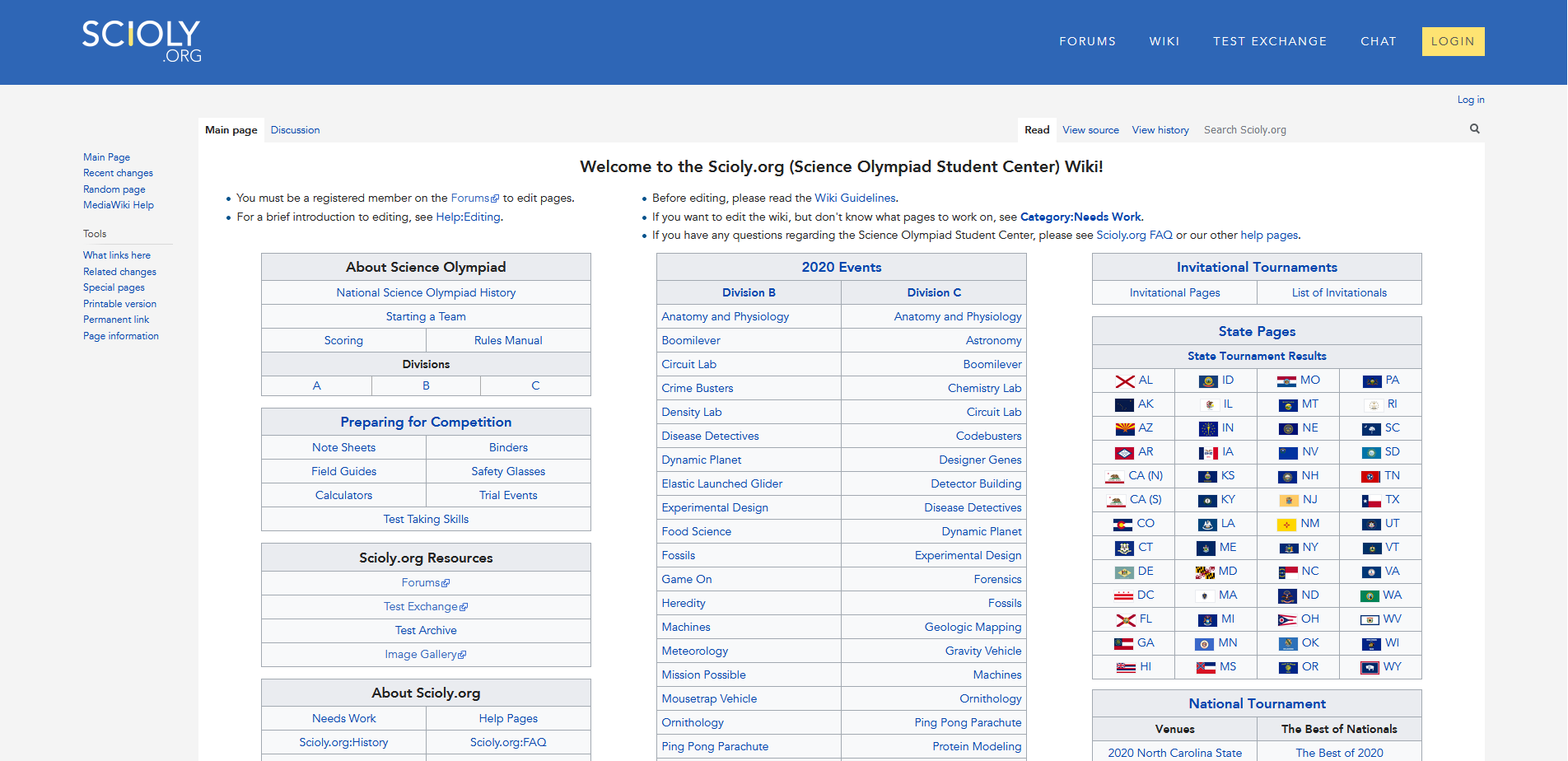Click the Alabama state flag icon
The height and width of the screenshot is (761, 1568).
(x=1124, y=381)
